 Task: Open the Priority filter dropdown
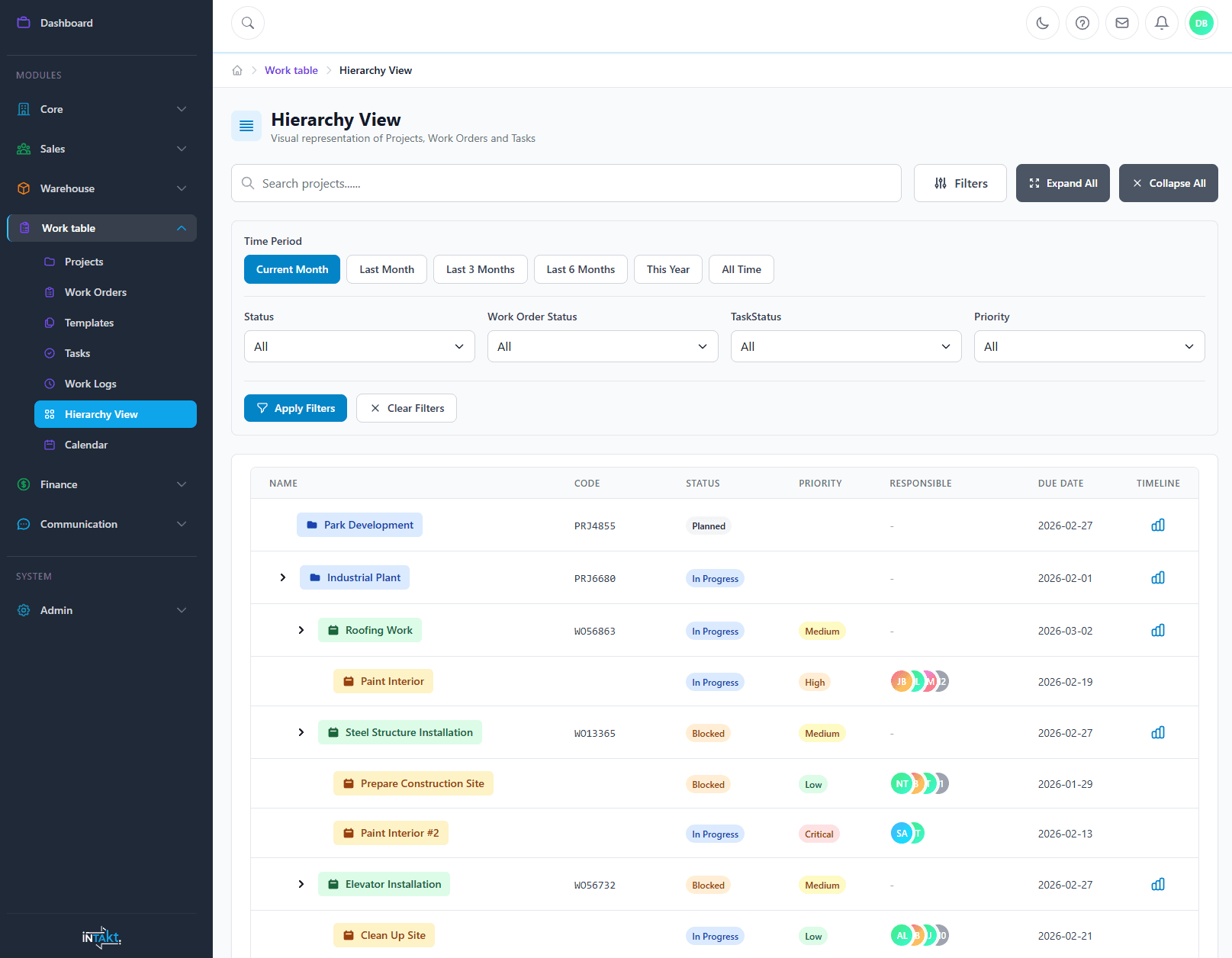(1089, 346)
